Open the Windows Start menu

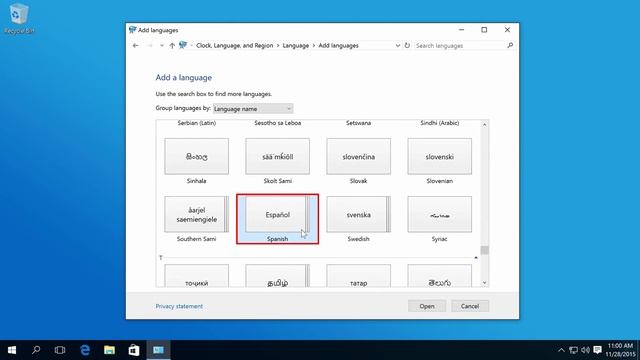pyautogui.click(x=12, y=350)
